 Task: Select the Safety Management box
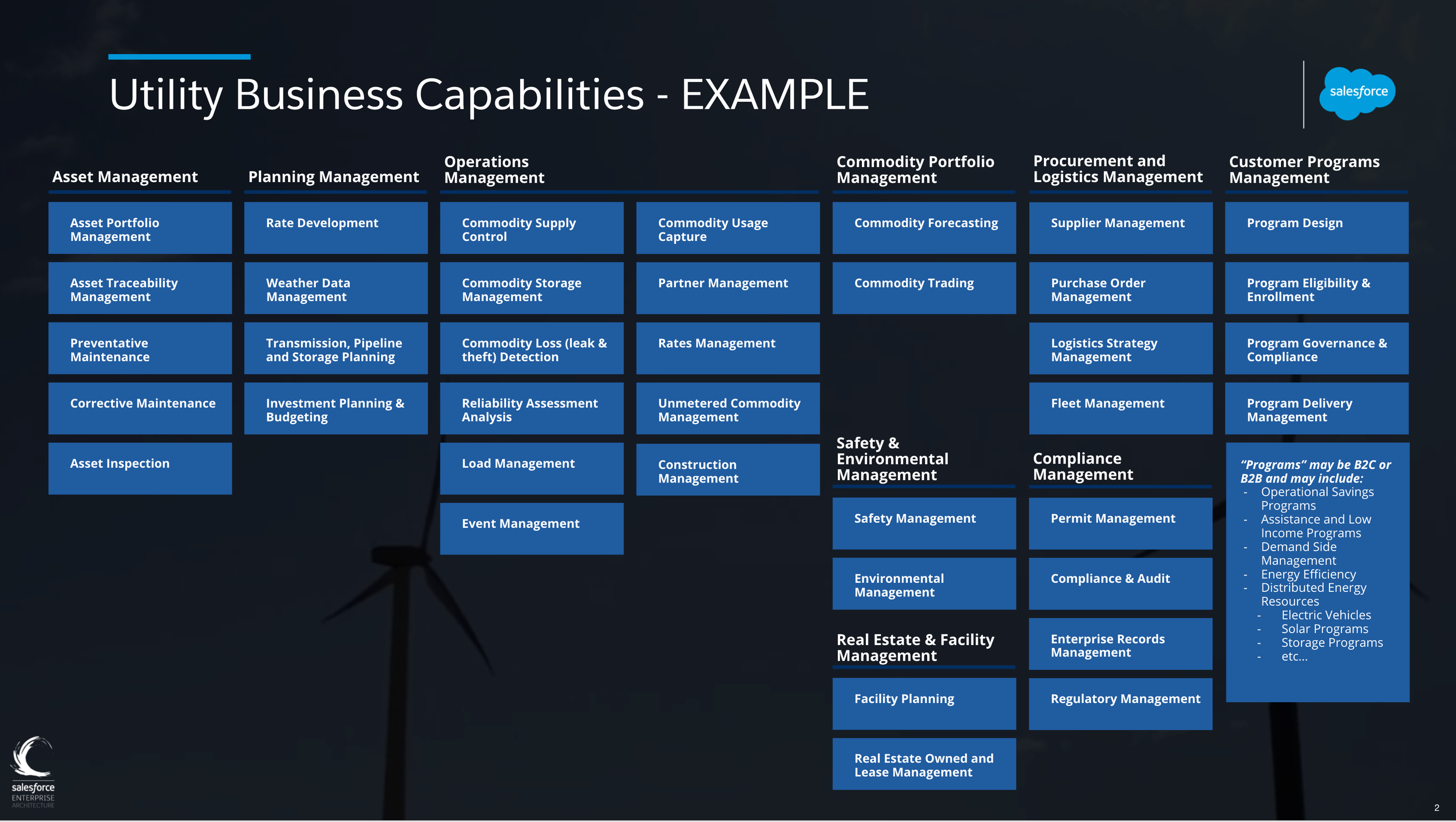(x=924, y=523)
